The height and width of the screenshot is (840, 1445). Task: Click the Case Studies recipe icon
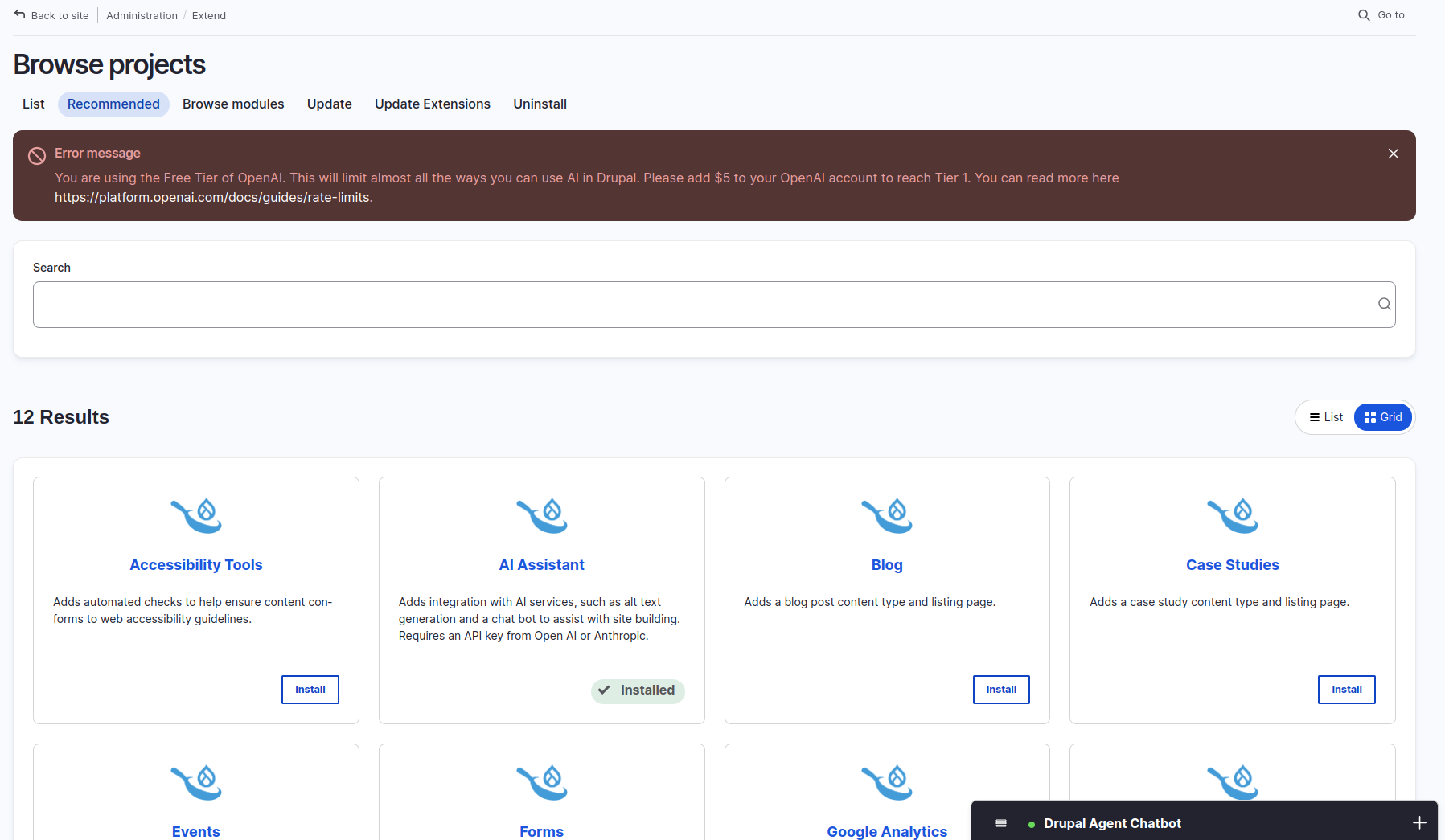[1233, 515]
